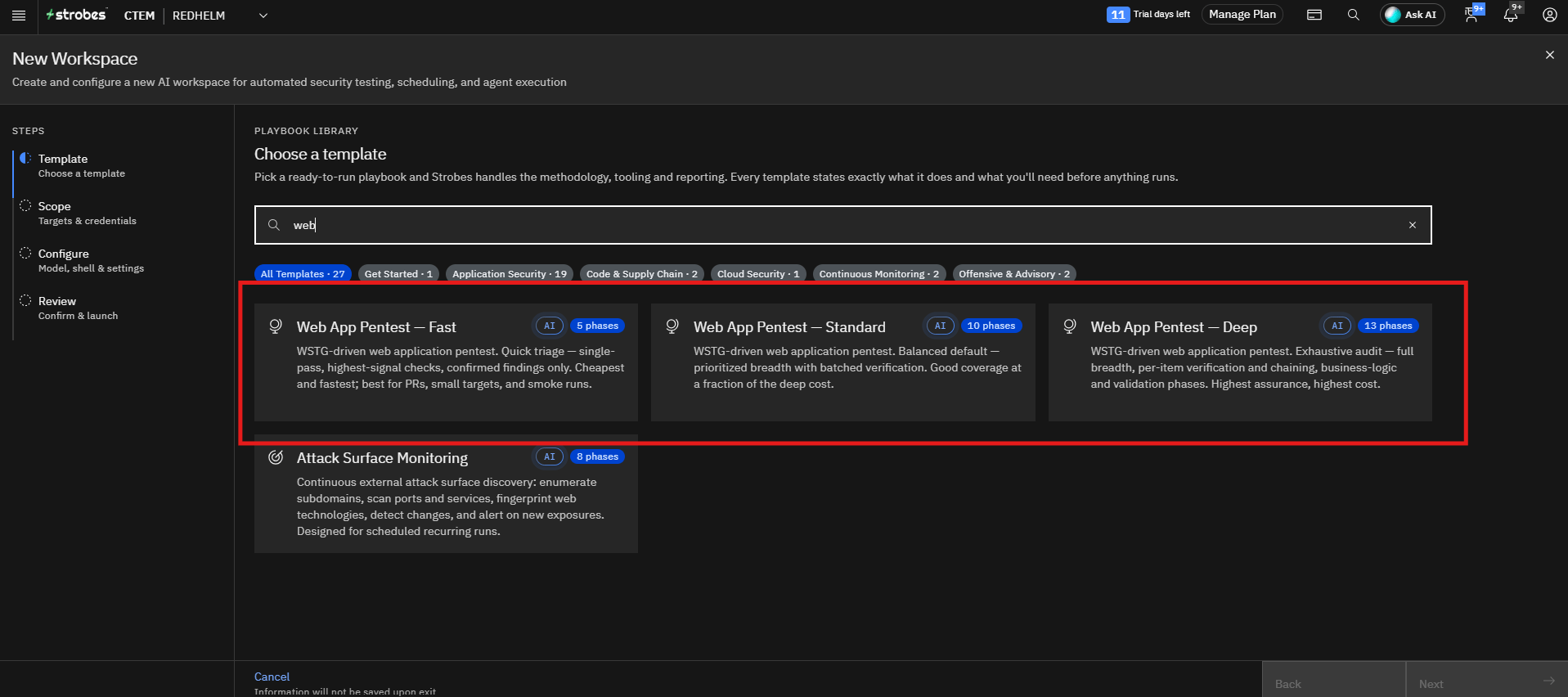Open the hamburger navigation menu
This screenshot has height=697, width=1568.
tap(19, 16)
